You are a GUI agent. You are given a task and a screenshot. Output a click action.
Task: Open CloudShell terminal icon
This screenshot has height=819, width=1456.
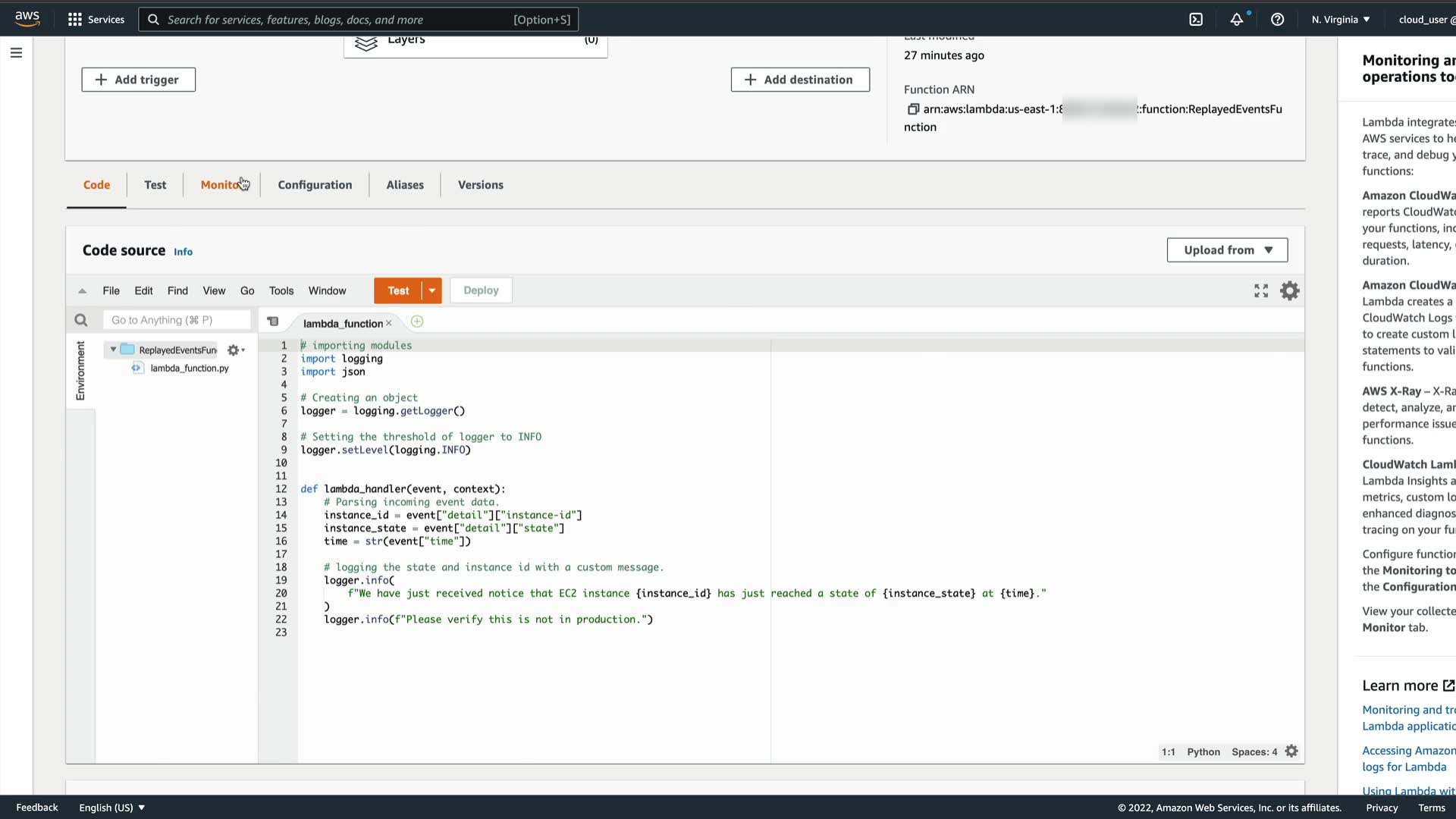coord(1196,20)
